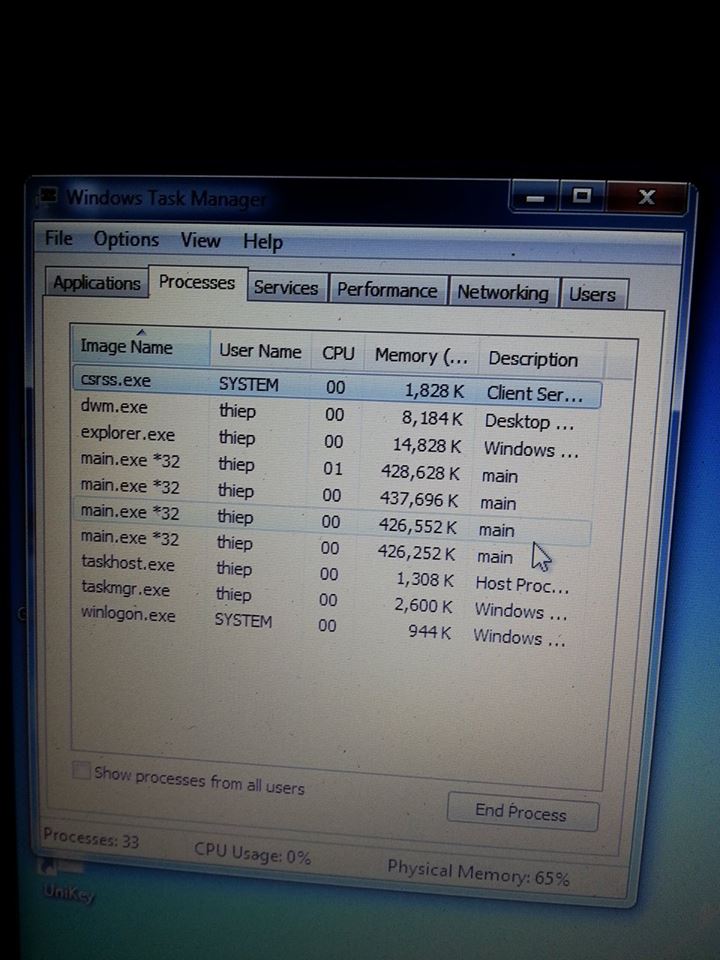Go to the Networking tab
This screenshot has height=960, width=720.
point(502,293)
